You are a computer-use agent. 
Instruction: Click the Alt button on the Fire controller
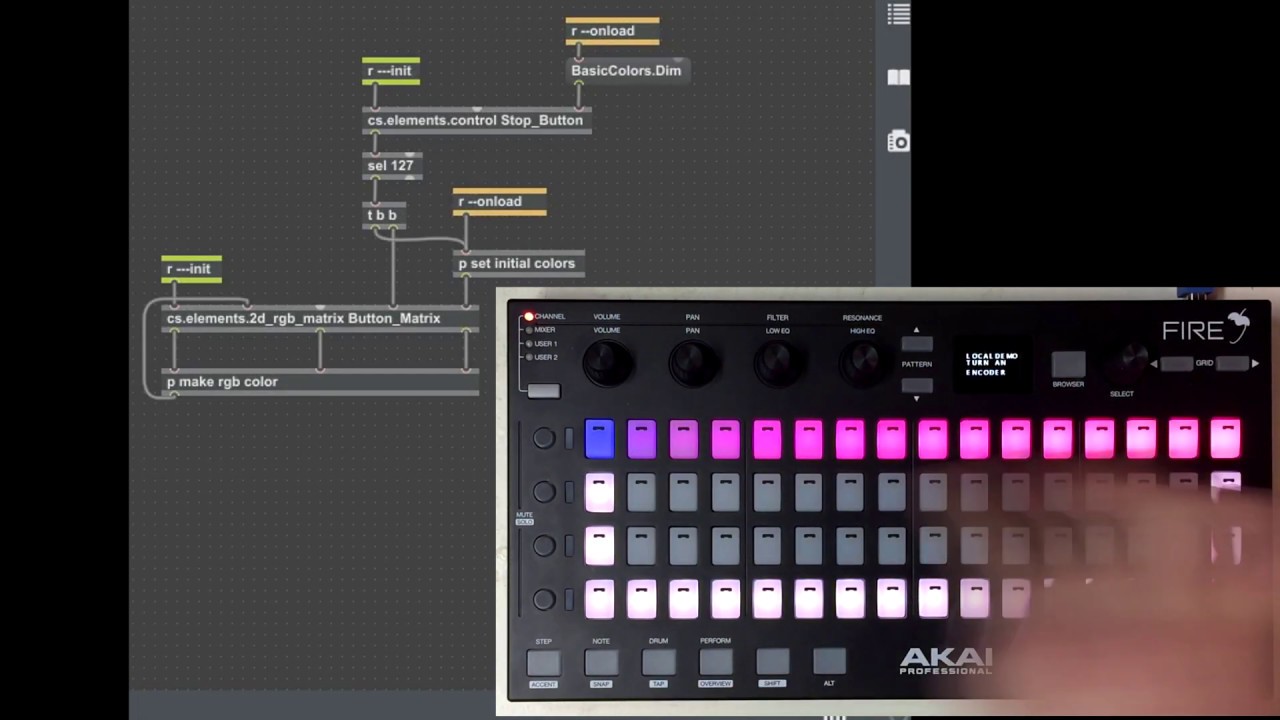pyautogui.click(x=829, y=662)
